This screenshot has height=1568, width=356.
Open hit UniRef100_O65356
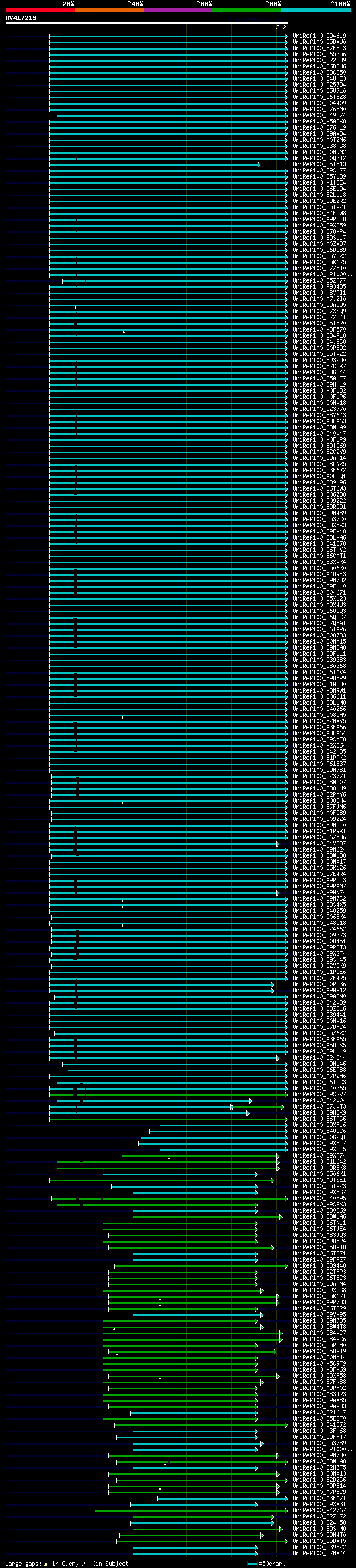coord(319,54)
